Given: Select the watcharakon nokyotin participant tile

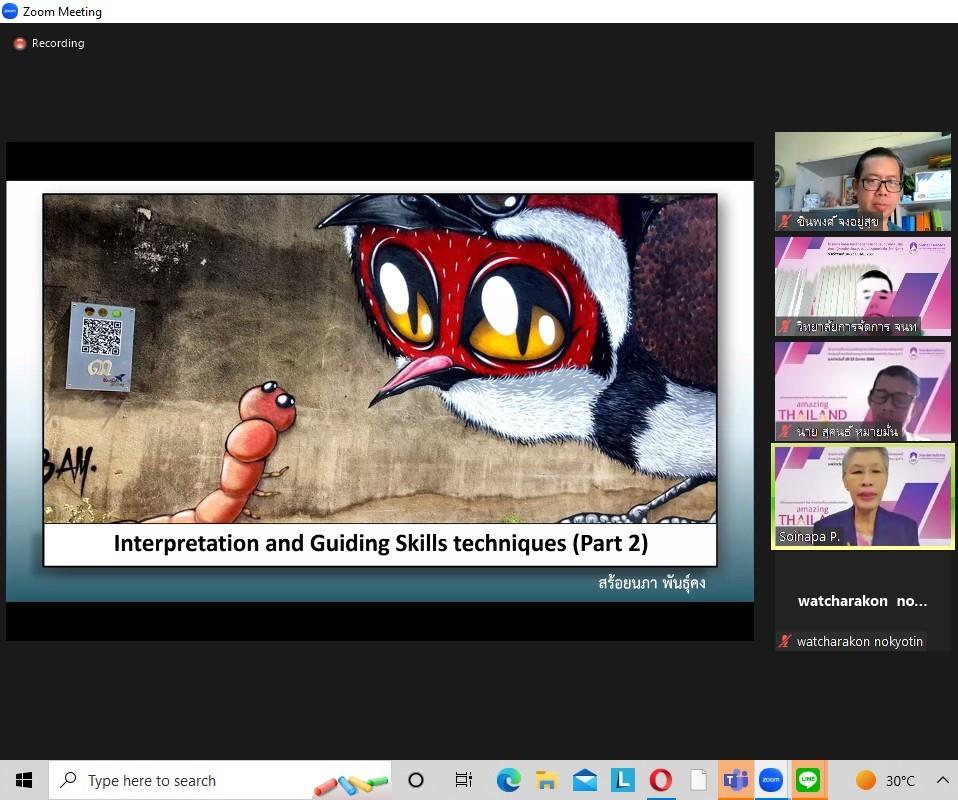Looking at the screenshot, I should [863, 601].
